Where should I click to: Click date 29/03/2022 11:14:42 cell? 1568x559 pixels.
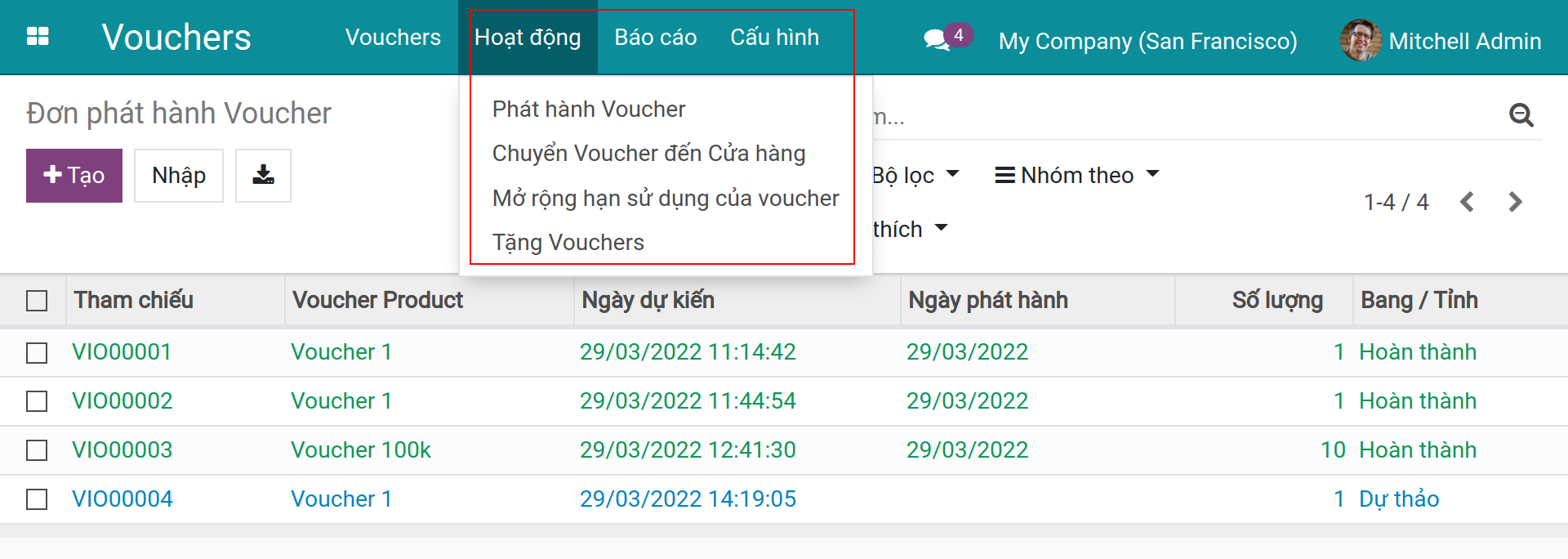(688, 352)
